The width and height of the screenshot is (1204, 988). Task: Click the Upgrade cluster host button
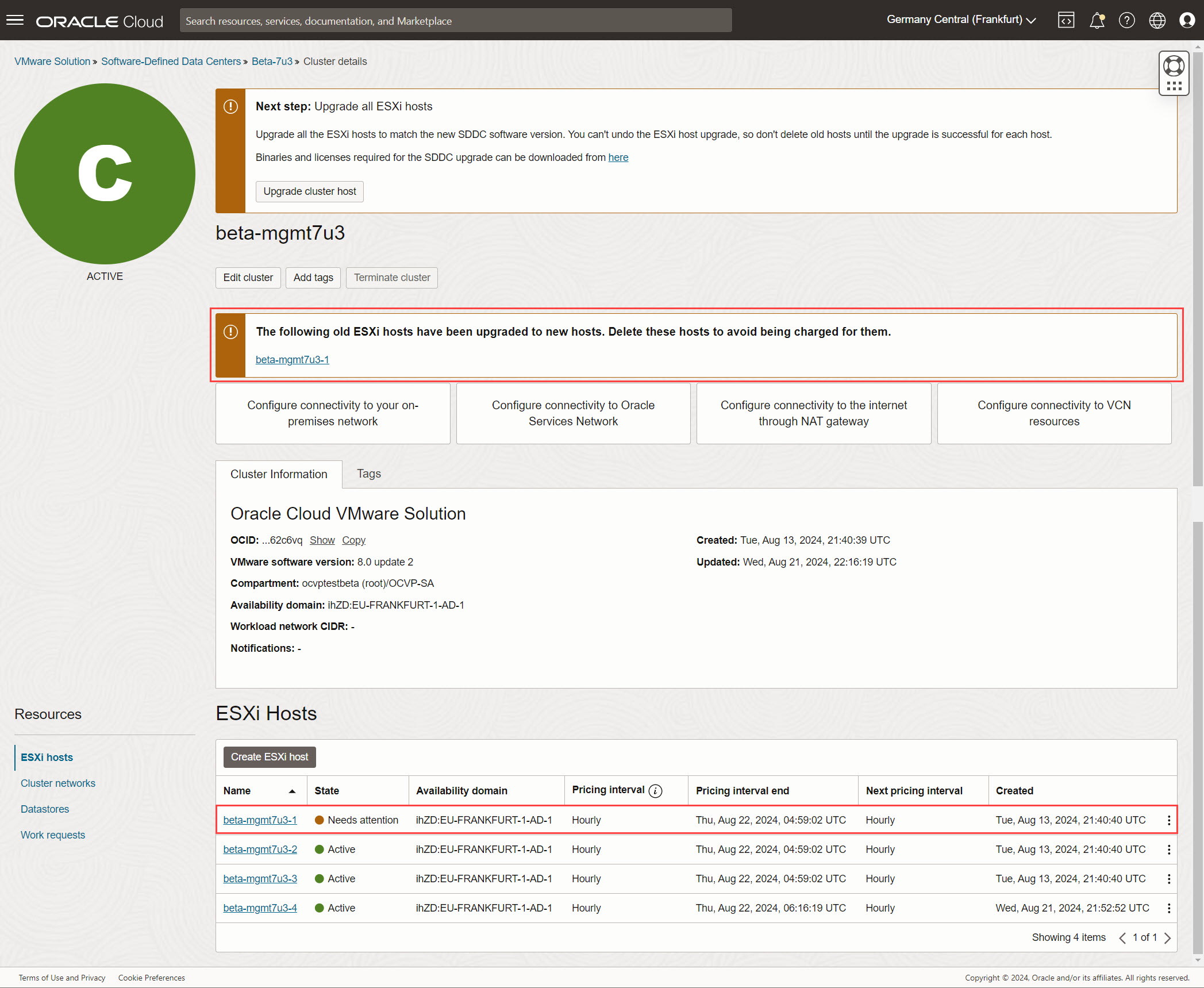pyautogui.click(x=309, y=191)
